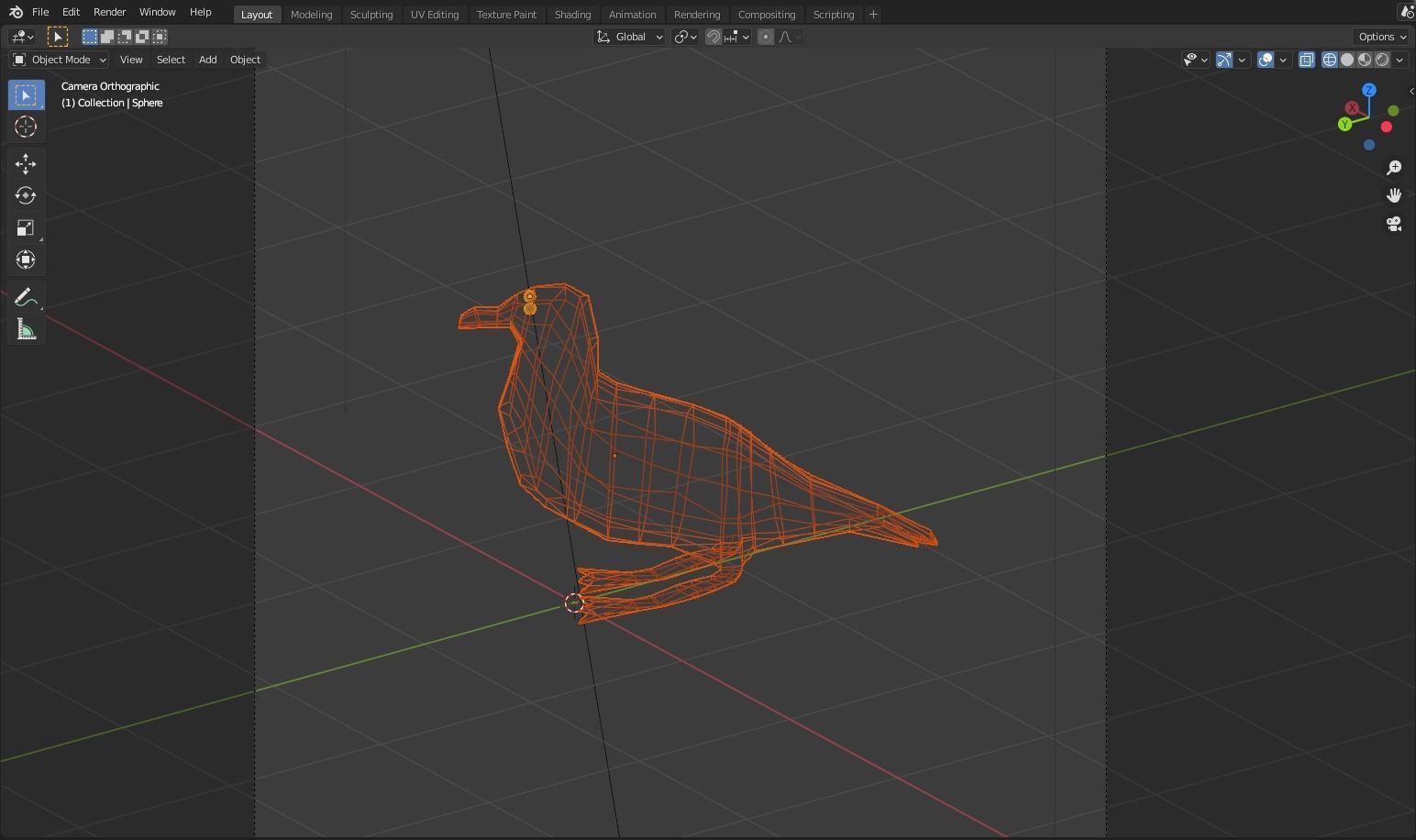The width and height of the screenshot is (1416, 840).
Task: Select the Select Box tool in toolbar
Action: click(26, 95)
